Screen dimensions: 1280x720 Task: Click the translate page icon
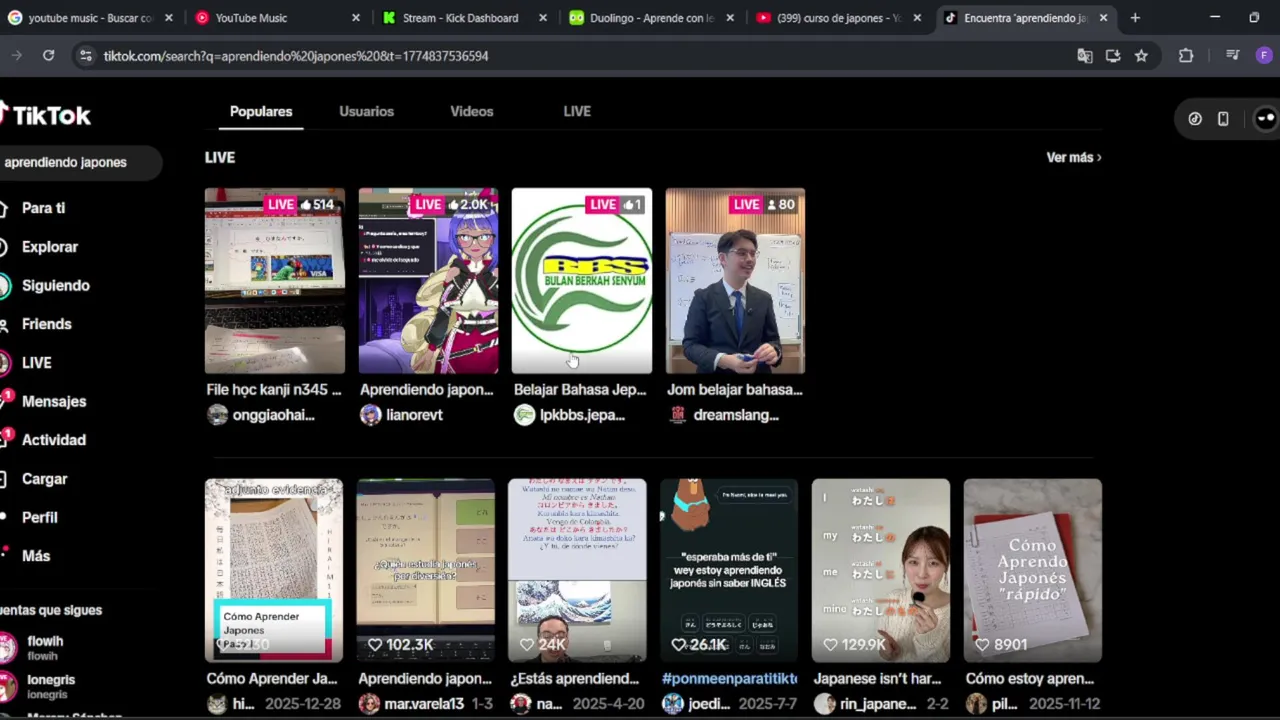pyautogui.click(x=1085, y=56)
